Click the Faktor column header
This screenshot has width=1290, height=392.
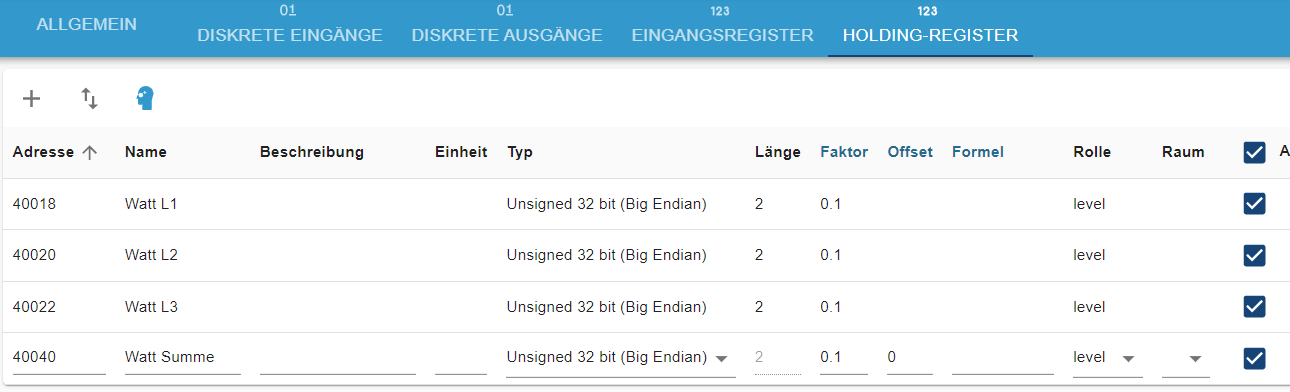[844, 152]
